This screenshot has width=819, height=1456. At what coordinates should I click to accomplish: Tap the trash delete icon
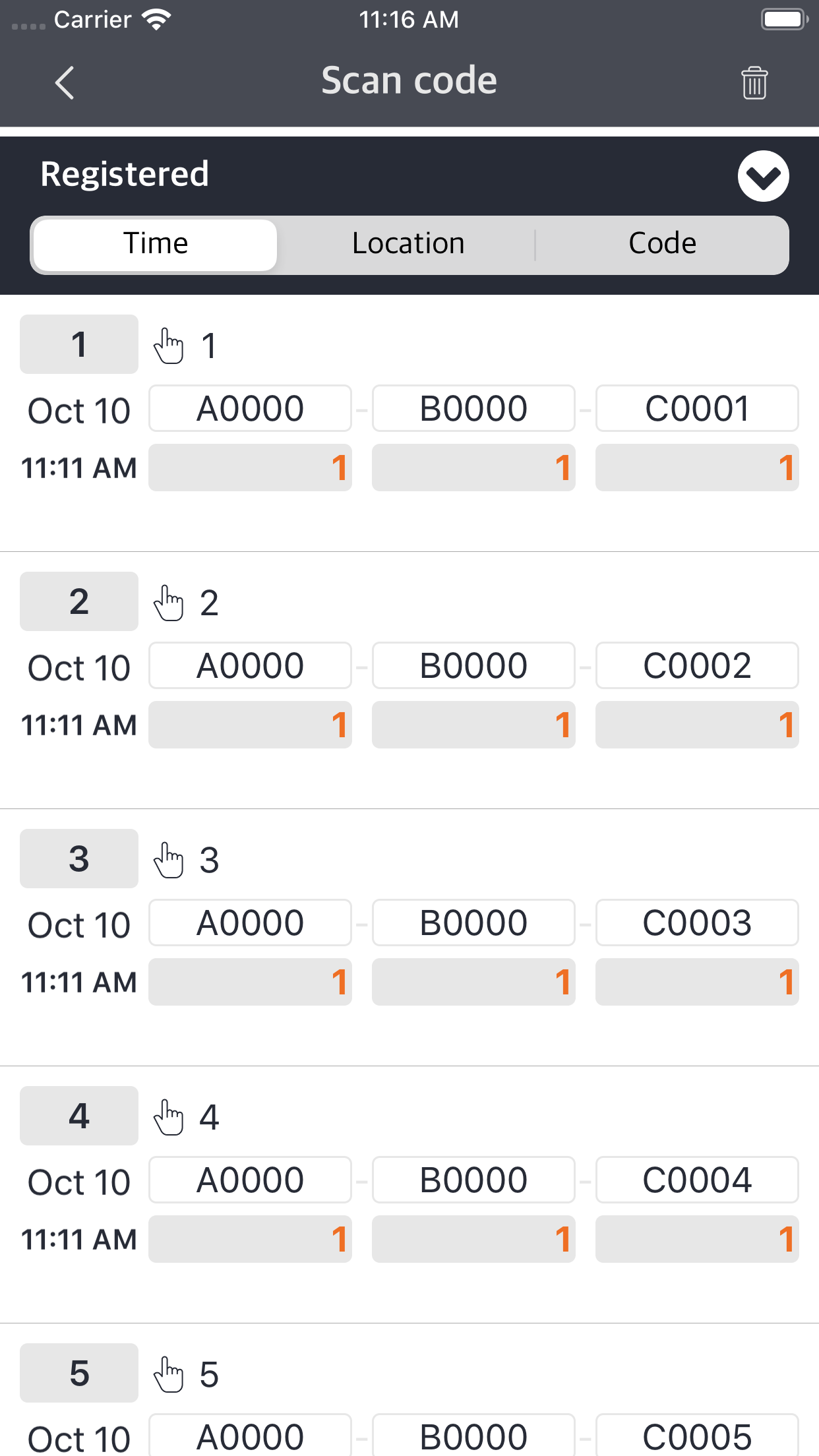(x=754, y=83)
